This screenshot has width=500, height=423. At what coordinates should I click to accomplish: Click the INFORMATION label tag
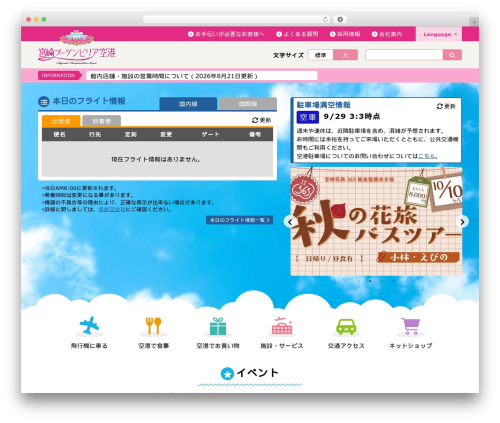click(x=60, y=76)
